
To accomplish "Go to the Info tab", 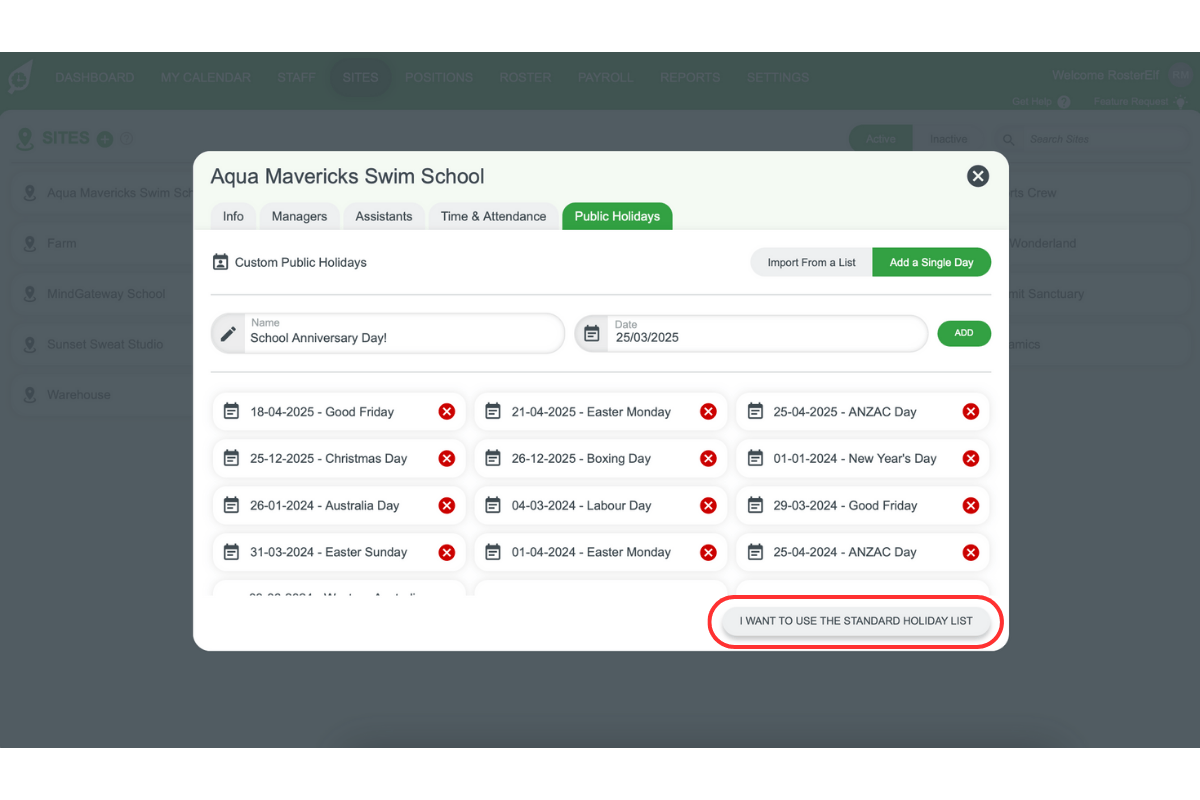I will [233, 216].
